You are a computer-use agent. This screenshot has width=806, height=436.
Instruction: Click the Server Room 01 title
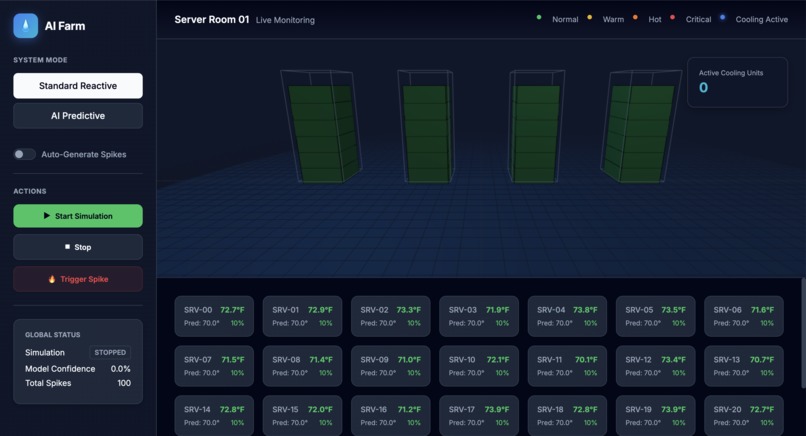(212, 20)
